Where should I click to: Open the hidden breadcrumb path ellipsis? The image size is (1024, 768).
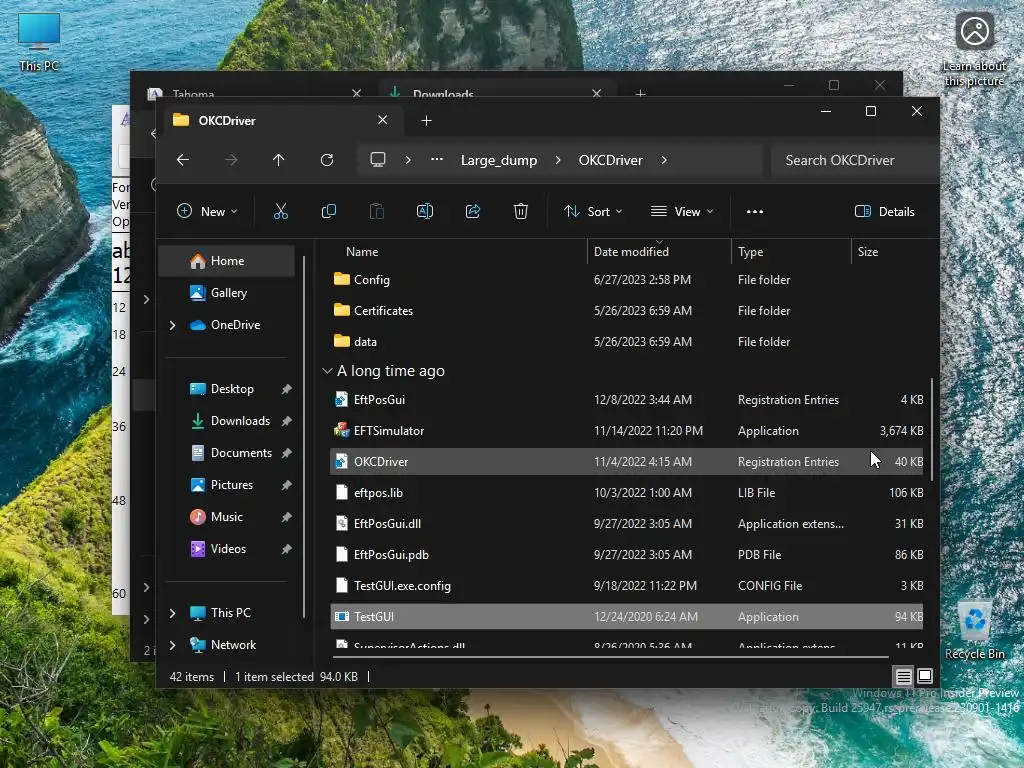pos(437,160)
